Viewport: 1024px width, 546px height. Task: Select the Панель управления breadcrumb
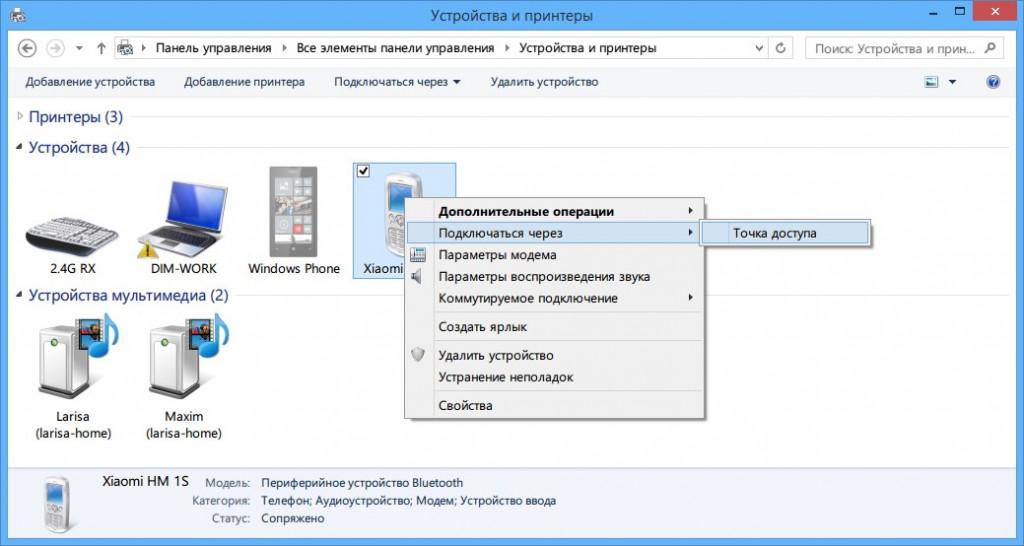(213, 48)
